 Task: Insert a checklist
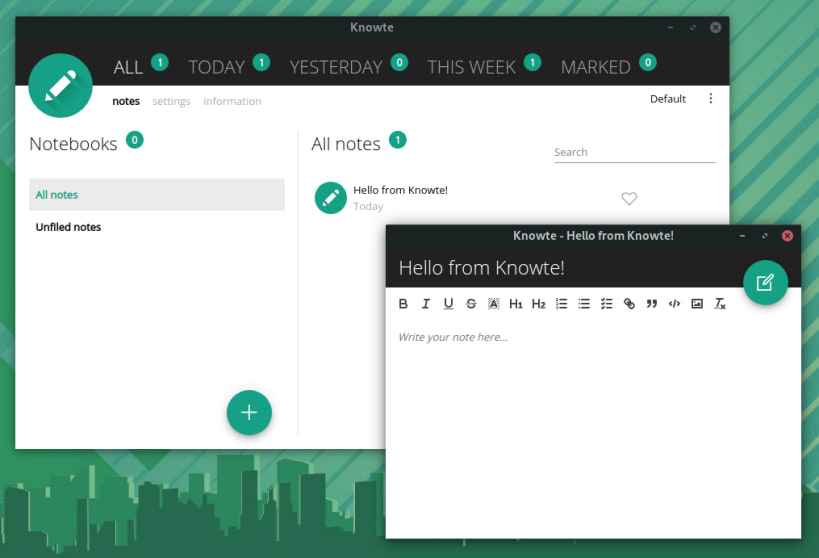tap(606, 304)
